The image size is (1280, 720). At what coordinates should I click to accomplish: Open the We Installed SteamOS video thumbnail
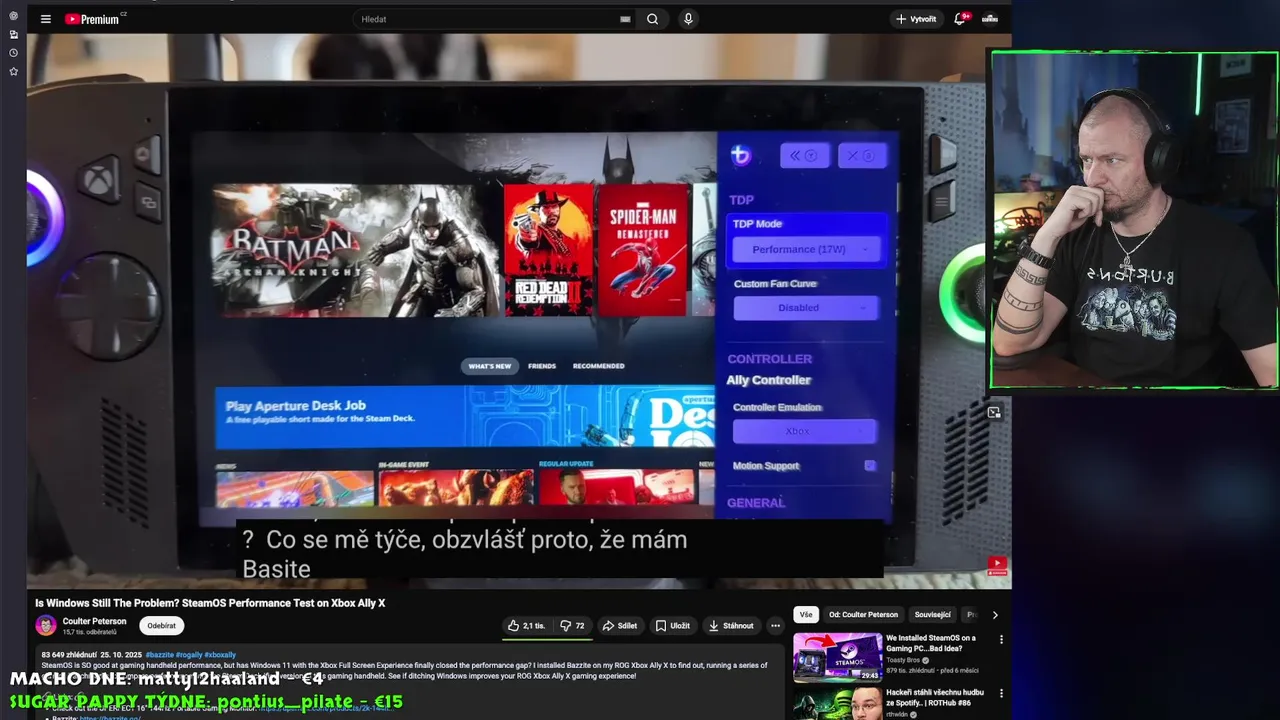pos(837,657)
